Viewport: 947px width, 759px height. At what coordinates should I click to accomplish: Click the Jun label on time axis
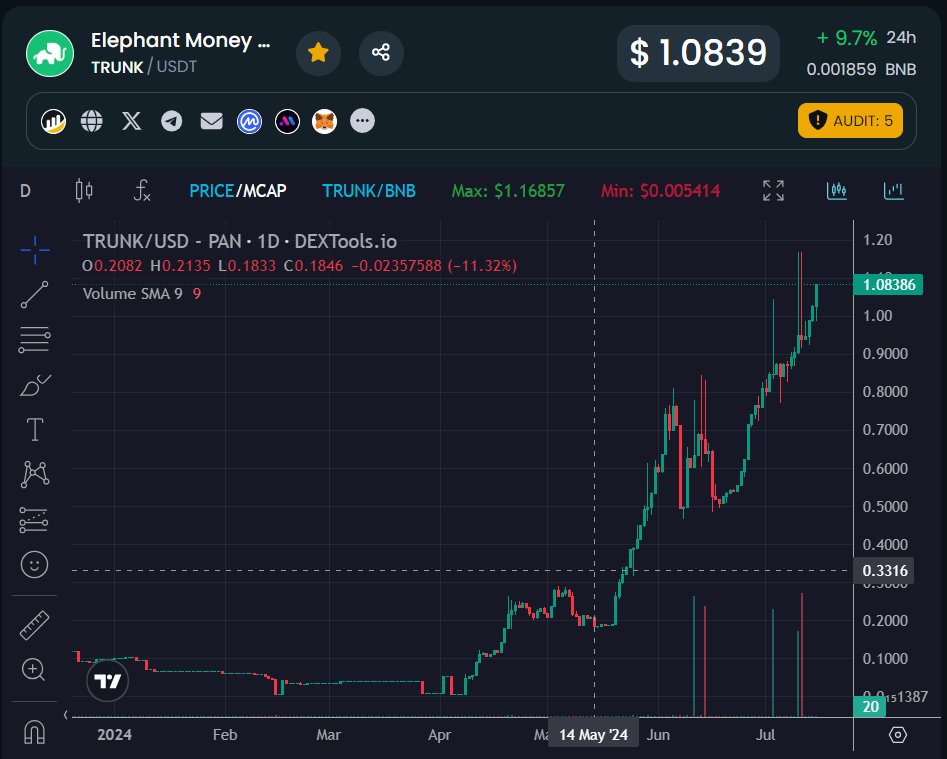click(x=658, y=735)
